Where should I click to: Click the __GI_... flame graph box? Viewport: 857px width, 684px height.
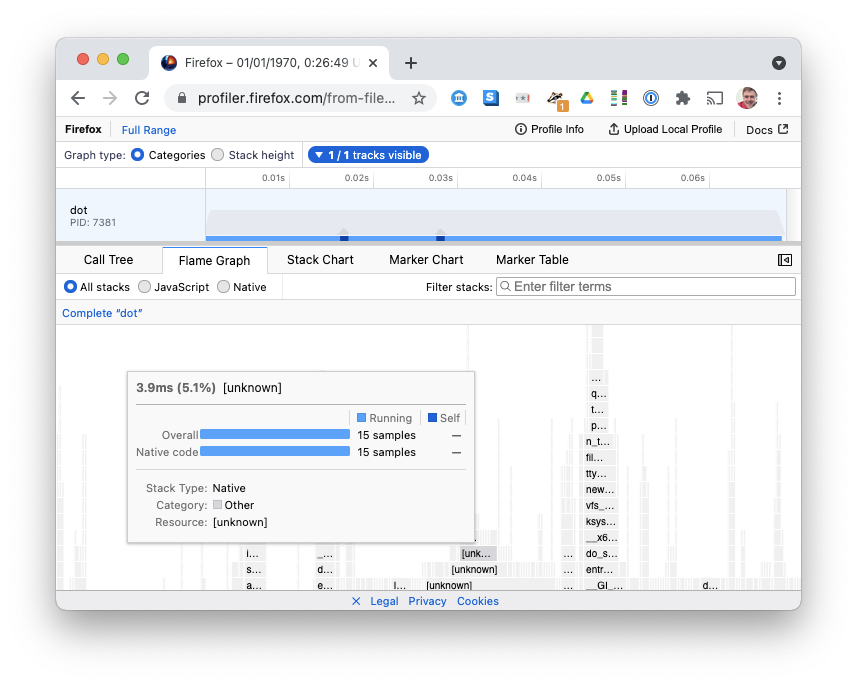[x=604, y=586]
